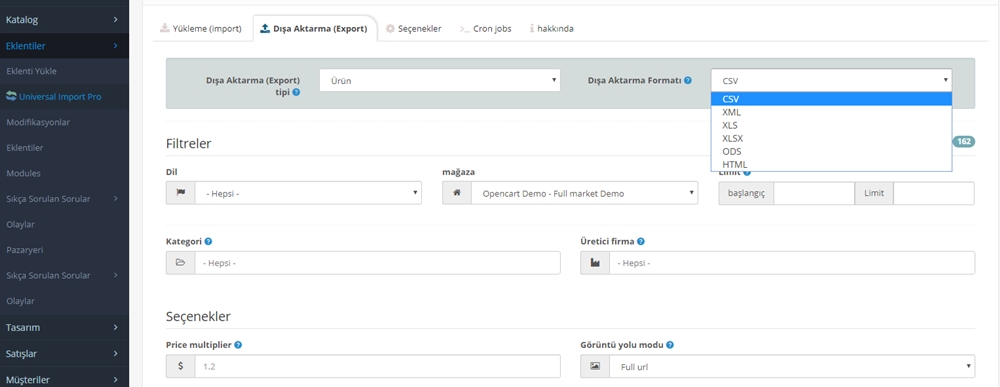Select the Dışa Aktarma (Export) tab
The image size is (1000, 387).
coord(314,29)
